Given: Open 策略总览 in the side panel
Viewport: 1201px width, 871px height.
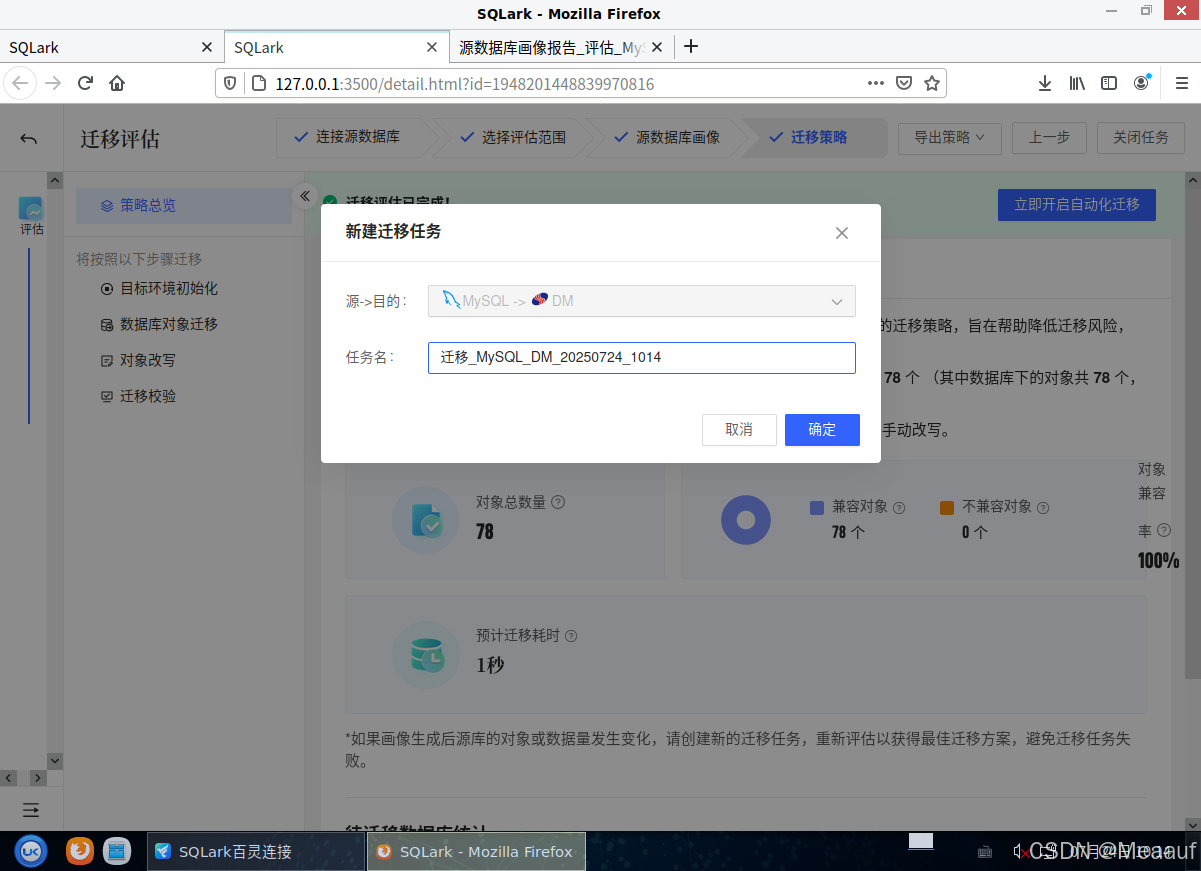Looking at the screenshot, I should [x=184, y=205].
